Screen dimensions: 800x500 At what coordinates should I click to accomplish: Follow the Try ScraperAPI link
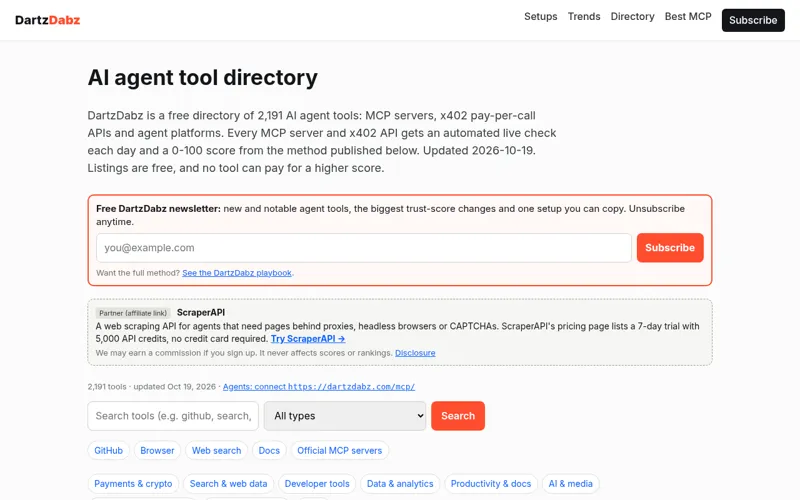308,339
